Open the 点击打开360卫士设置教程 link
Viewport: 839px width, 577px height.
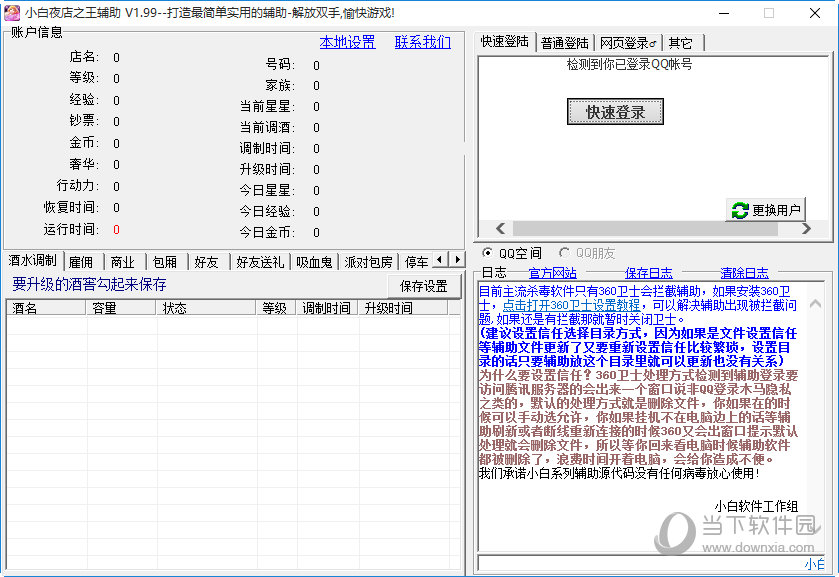coord(571,305)
